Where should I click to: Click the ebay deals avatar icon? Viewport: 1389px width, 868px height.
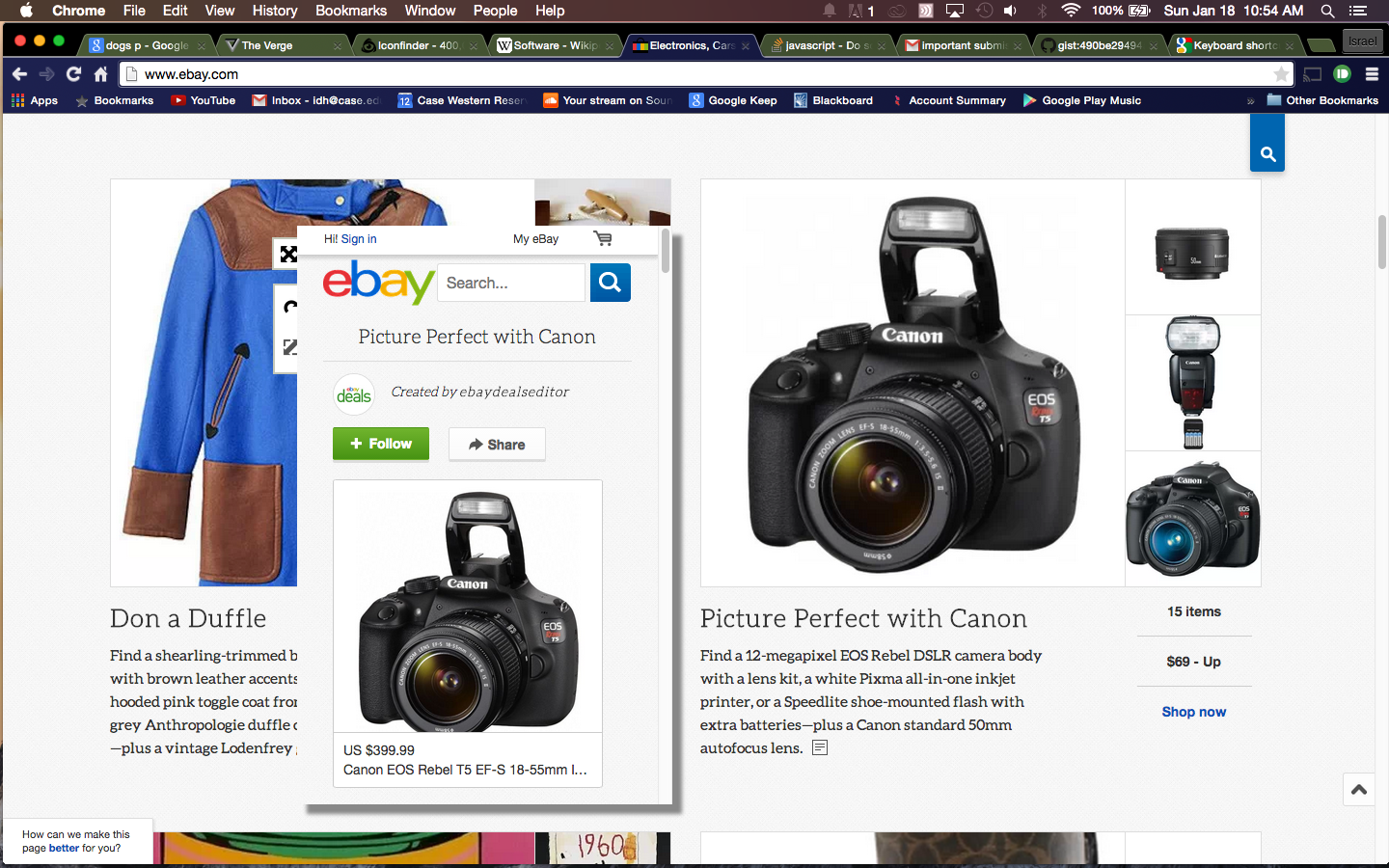pyautogui.click(x=354, y=394)
